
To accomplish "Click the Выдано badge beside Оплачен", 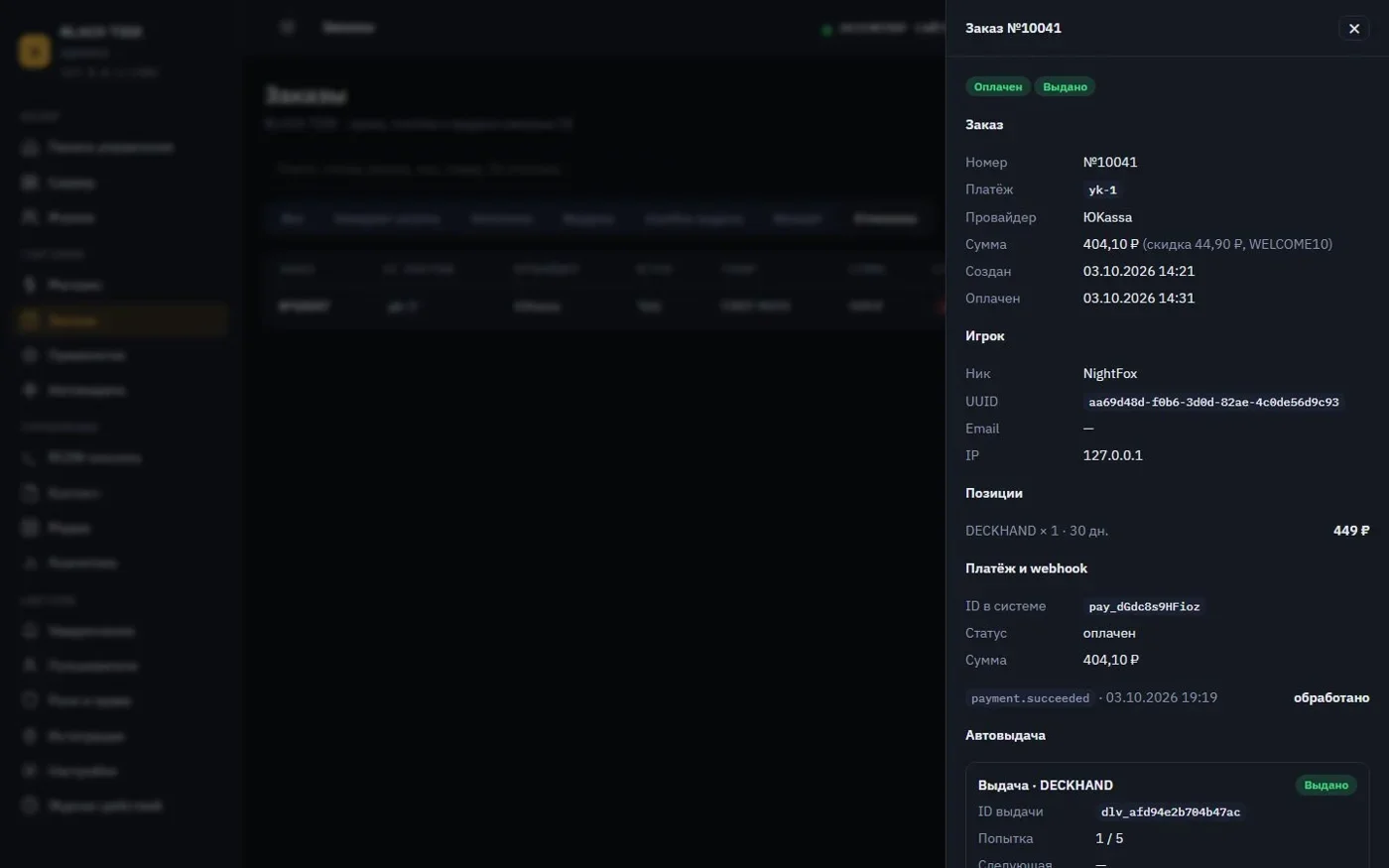I will pyautogui.click(x=1065, y=87).
